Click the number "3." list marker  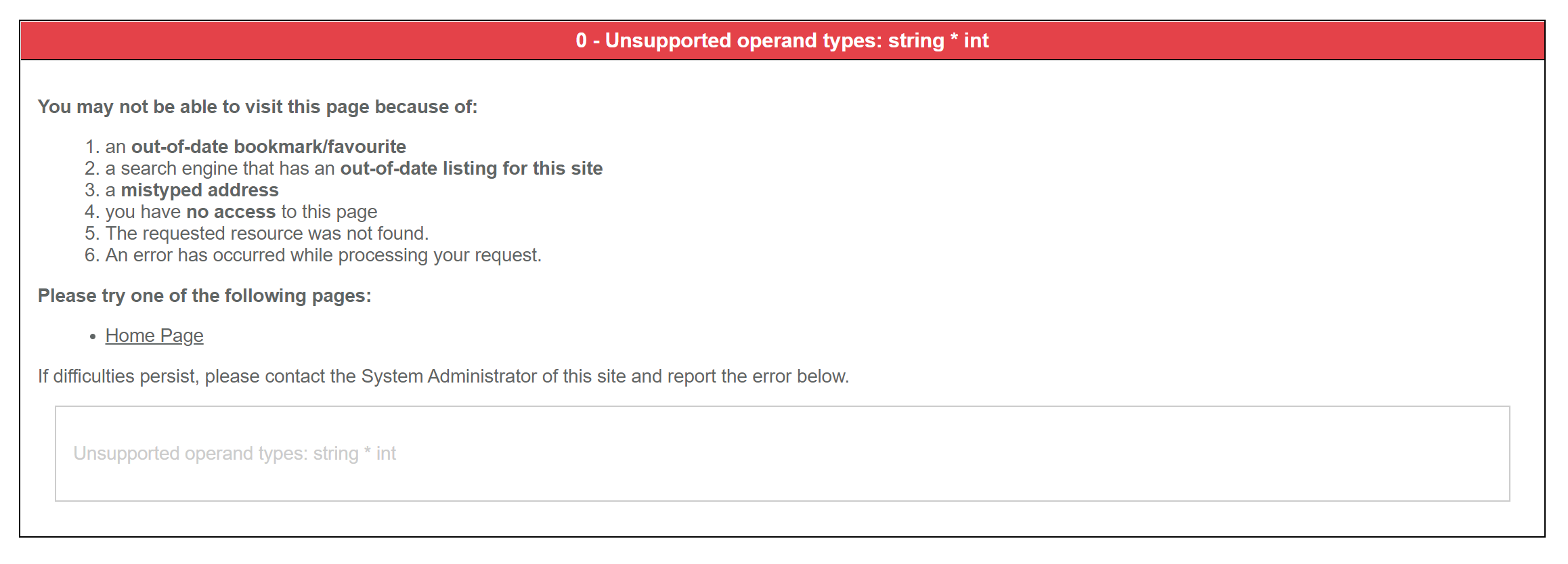point(92,190)
